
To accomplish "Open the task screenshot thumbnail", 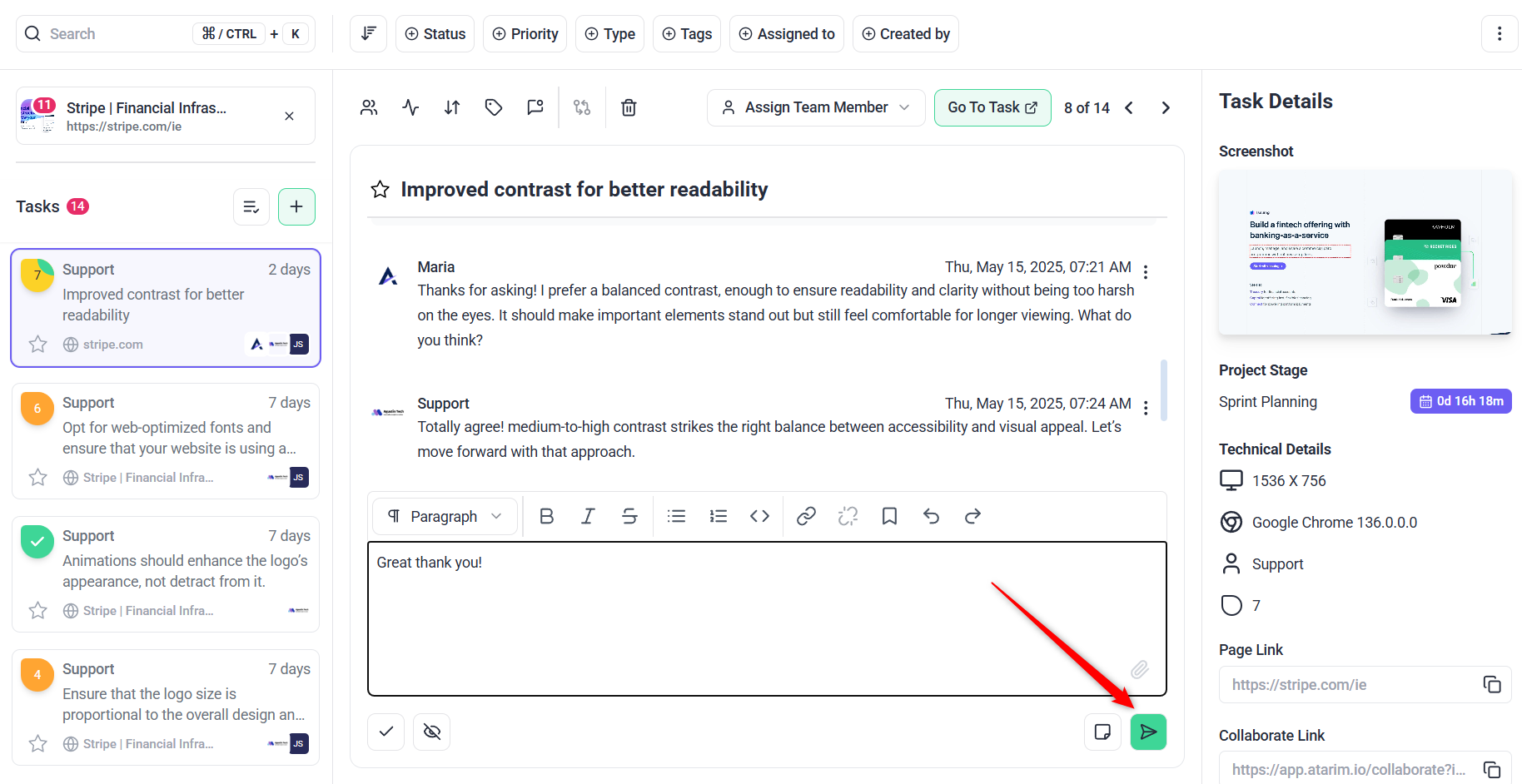I will (1365, 253).
